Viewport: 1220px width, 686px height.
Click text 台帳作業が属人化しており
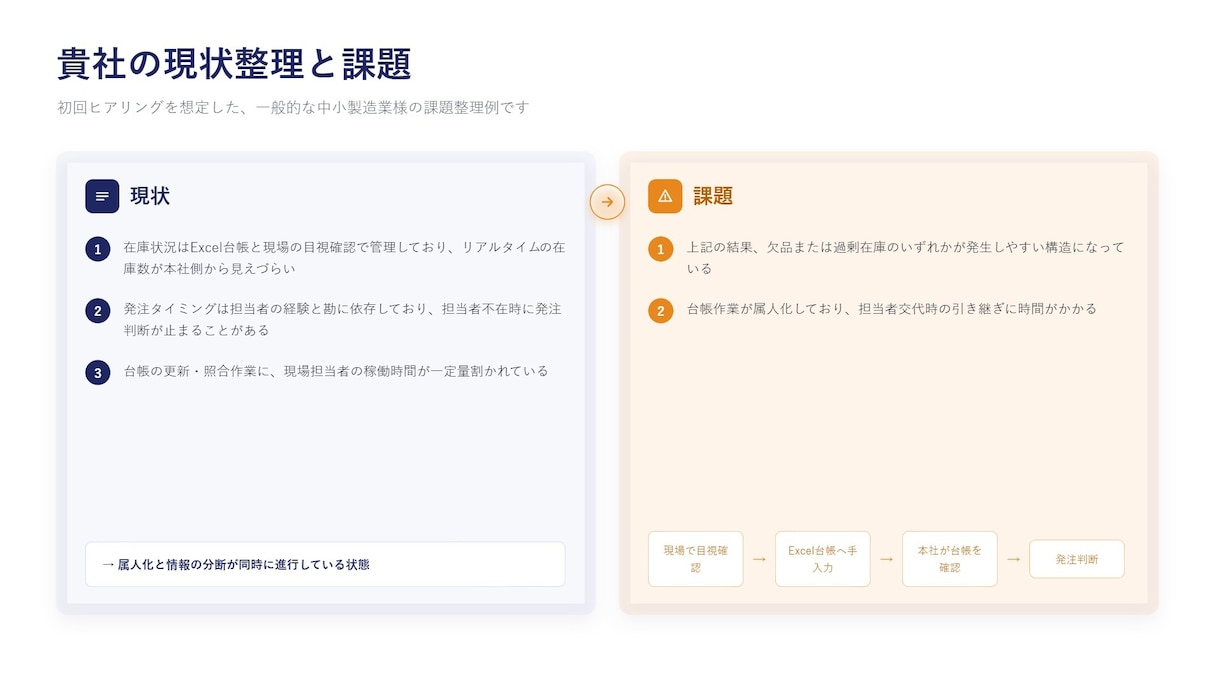892,309
